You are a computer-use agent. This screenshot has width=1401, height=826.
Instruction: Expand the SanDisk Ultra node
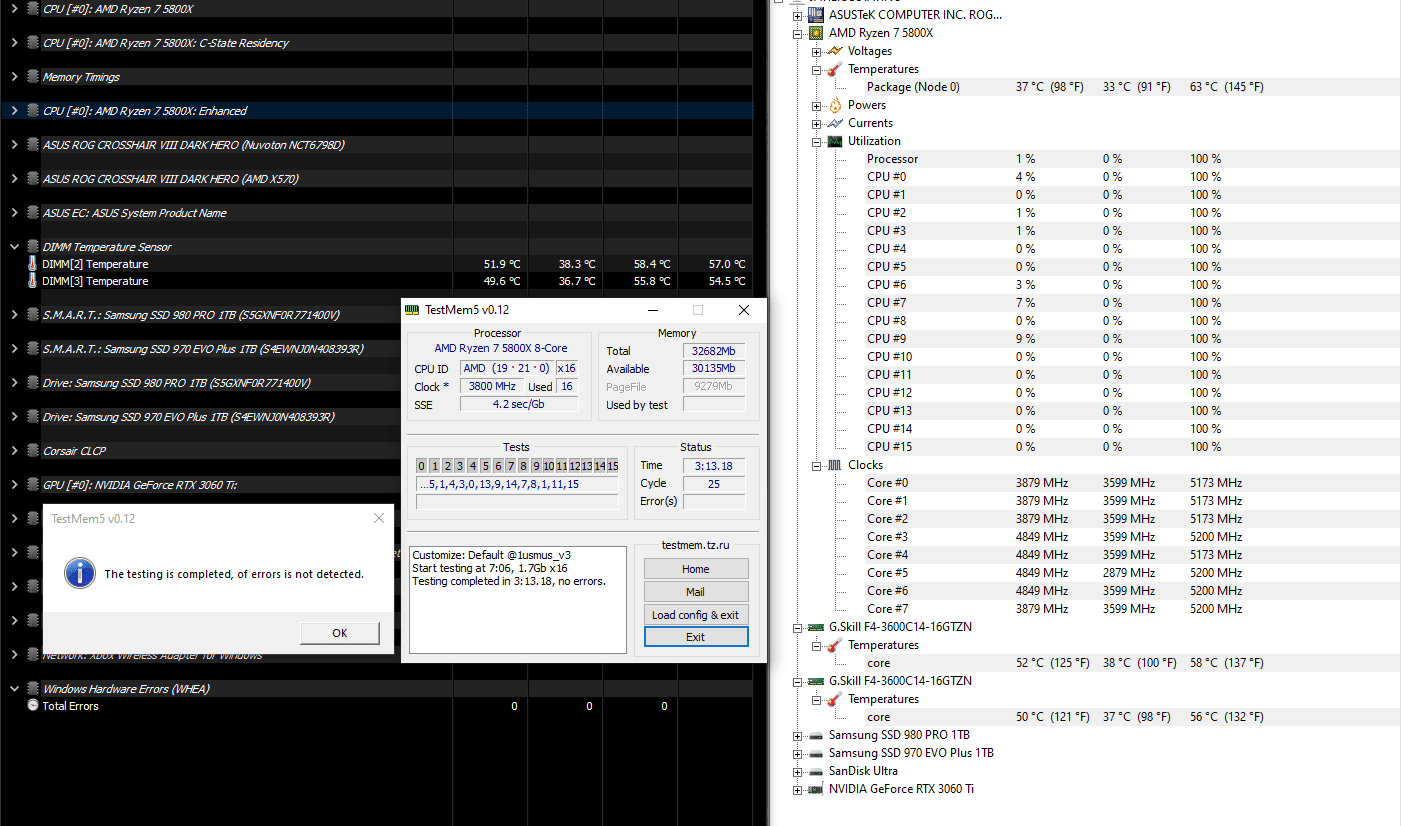pyautogui.click(x=797, y=771)
